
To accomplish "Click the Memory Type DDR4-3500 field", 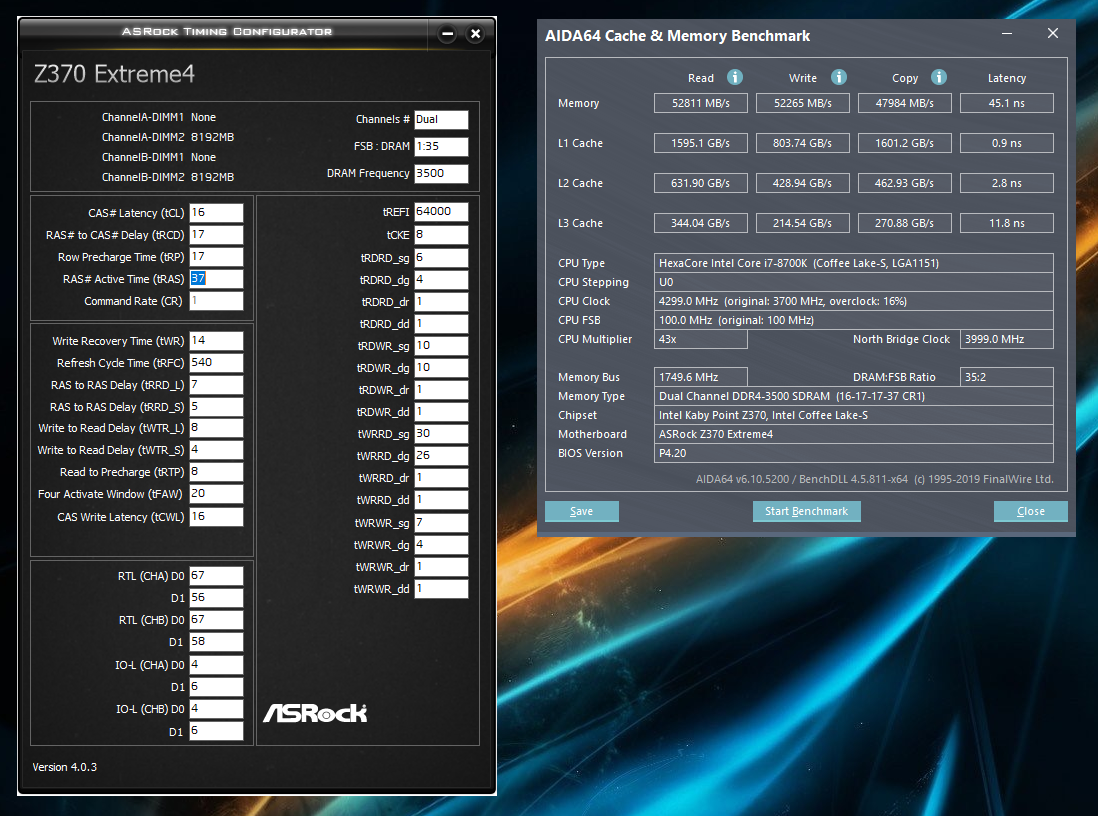I will (854, 396).
